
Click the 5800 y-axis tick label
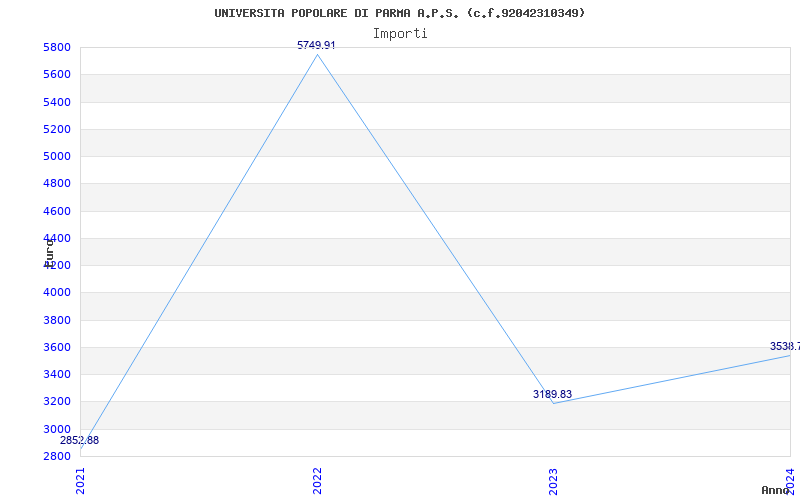click(57, 48)
